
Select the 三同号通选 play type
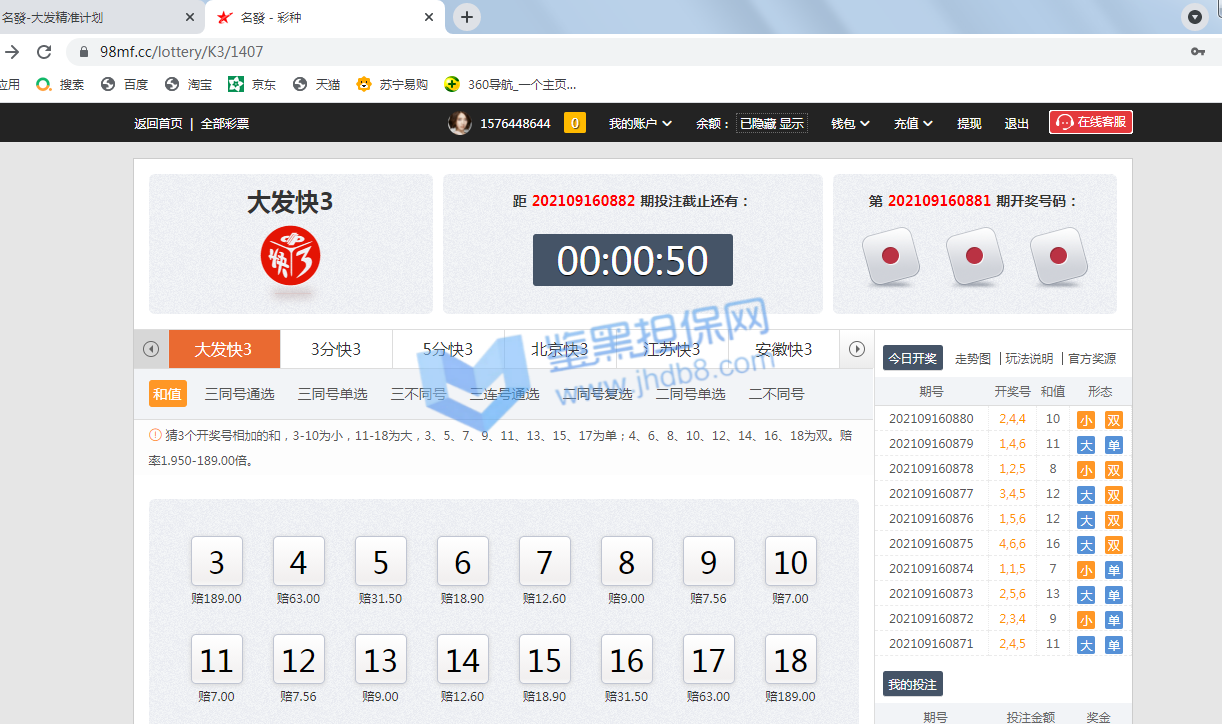239,394
